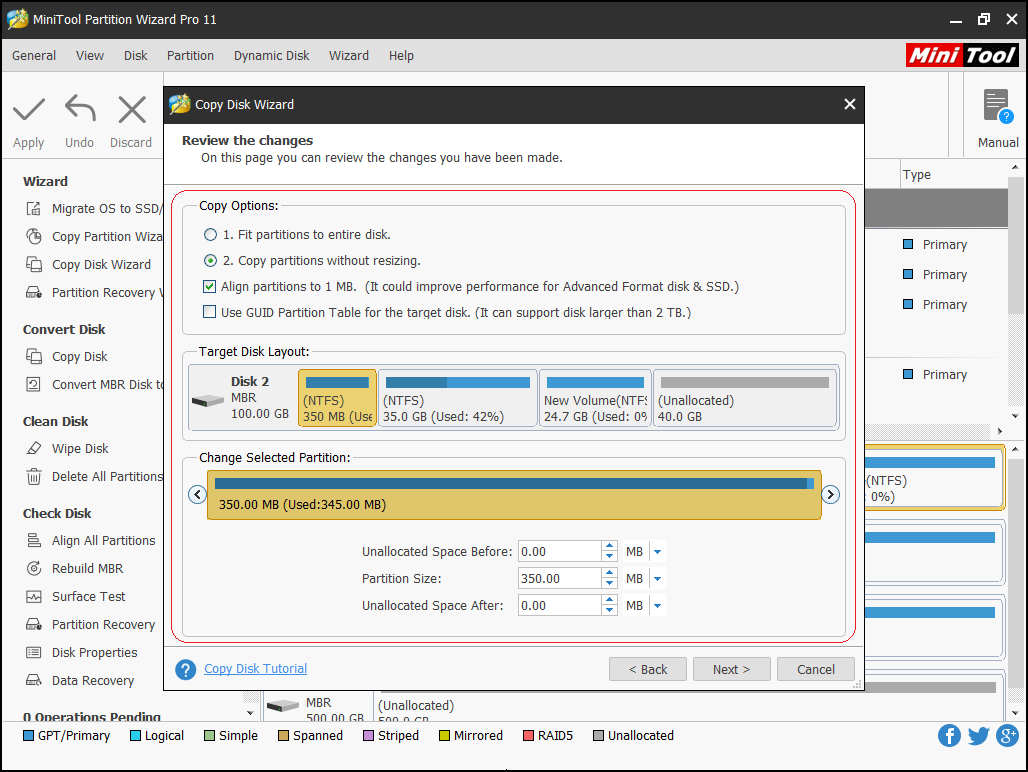This screenshot has width=1028, height=772.
Task: Open the Help menu
Action: [x=401, y=56]
